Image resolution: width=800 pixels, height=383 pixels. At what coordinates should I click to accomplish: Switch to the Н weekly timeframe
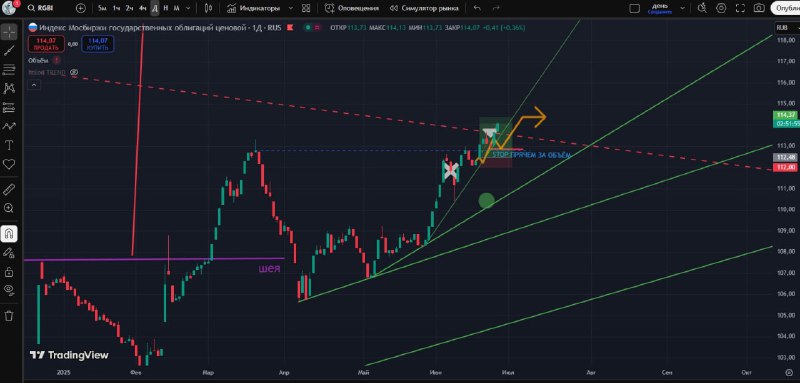165,8
